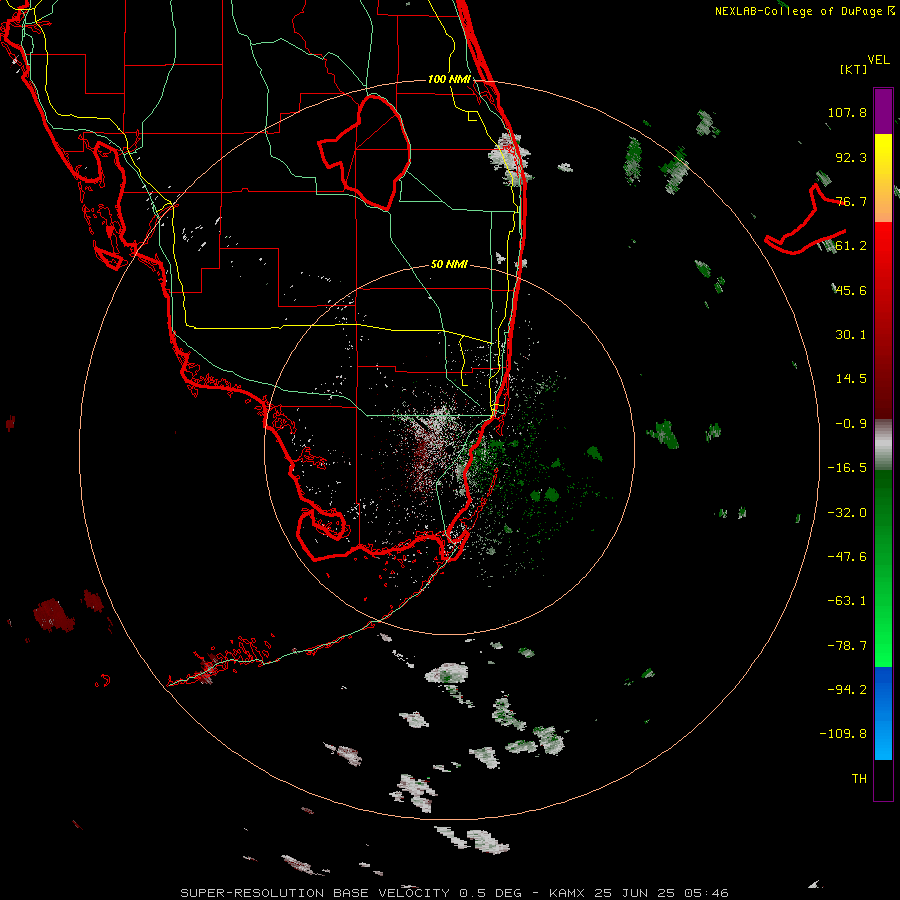This screenshot has height=900, width=900.
Task: Select the -94.2 legend value
Action: (x=847, y=690)
